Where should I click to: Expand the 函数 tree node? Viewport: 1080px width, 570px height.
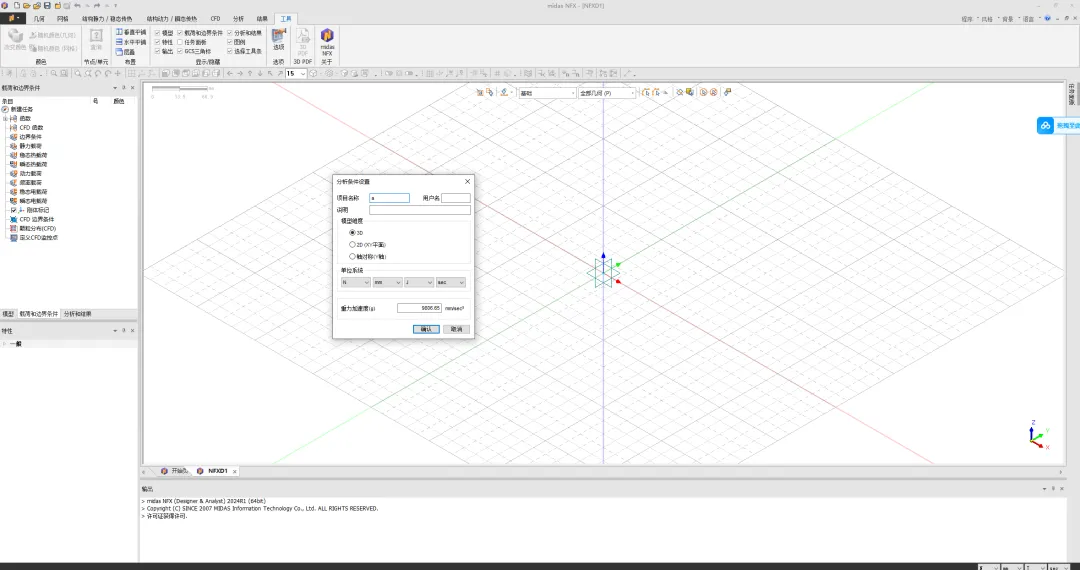5,118
